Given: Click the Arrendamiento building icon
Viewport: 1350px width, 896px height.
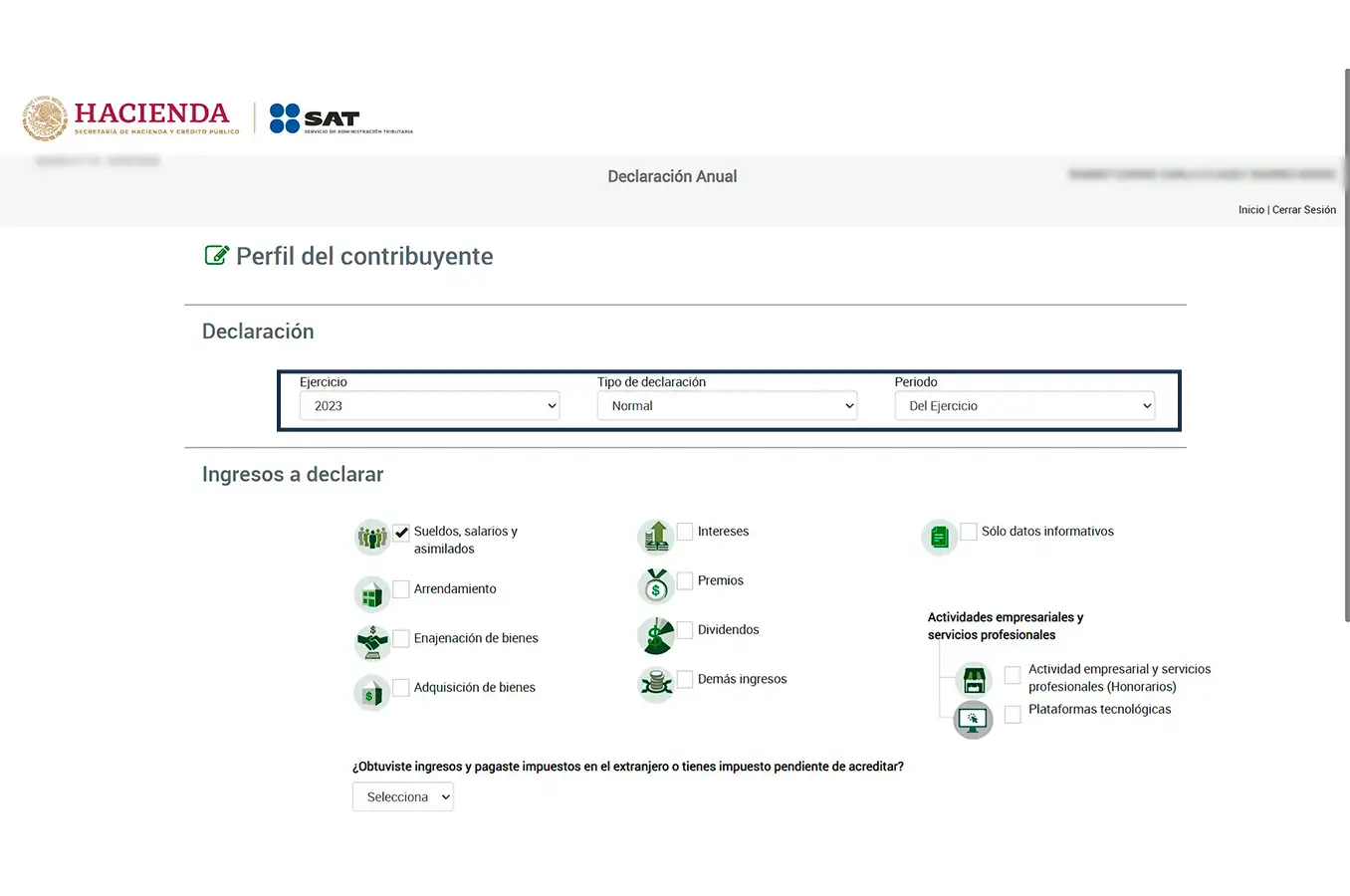Looking at the screenshot, I should (372, 595).
